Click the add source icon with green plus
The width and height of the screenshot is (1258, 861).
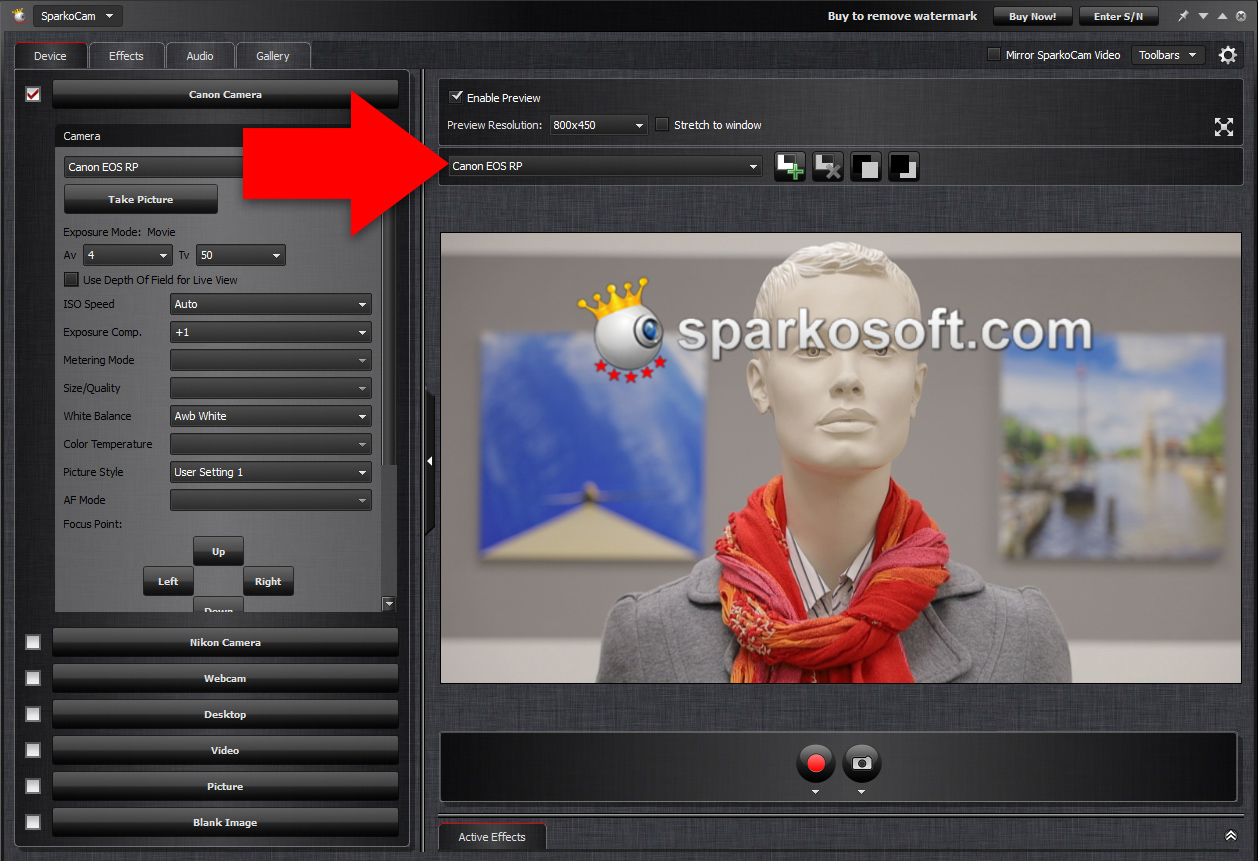(790, 166)
